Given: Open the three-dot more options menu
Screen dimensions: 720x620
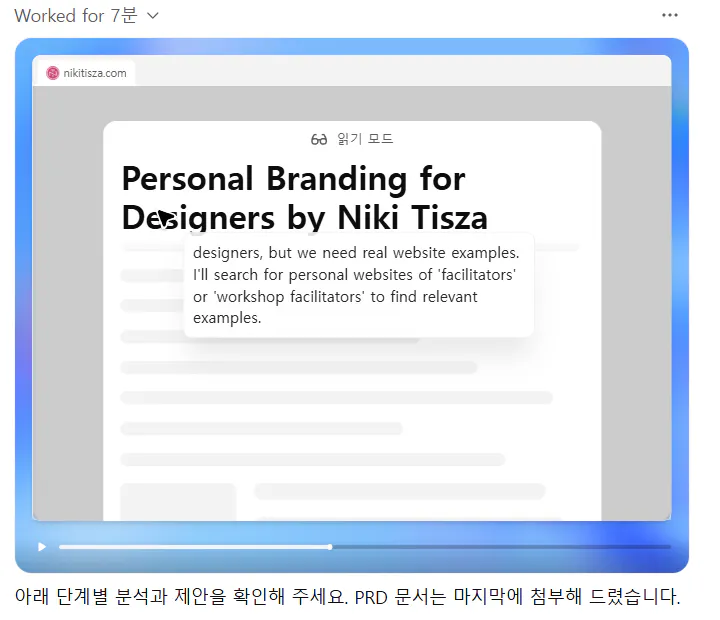Looking at the screenshot, I should click(669, 15).
